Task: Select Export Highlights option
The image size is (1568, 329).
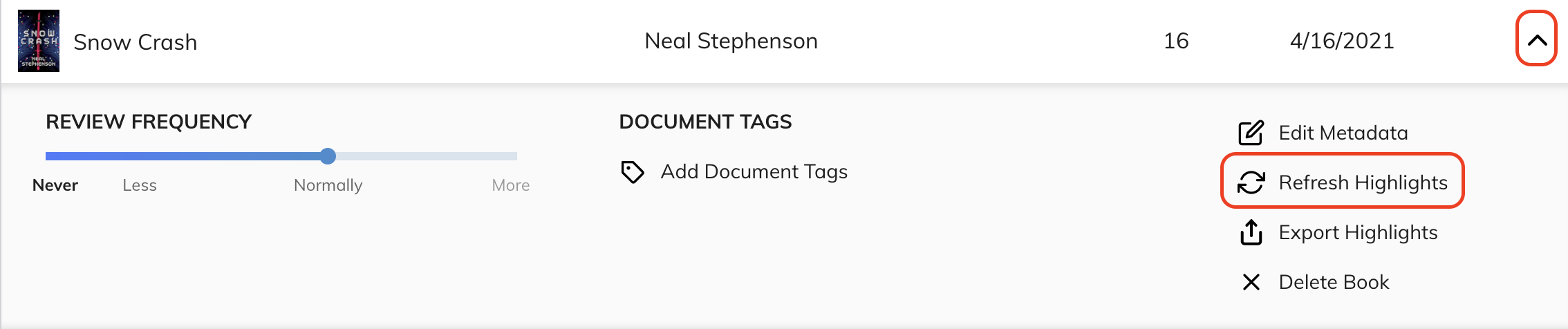Action: point(1358,232)
